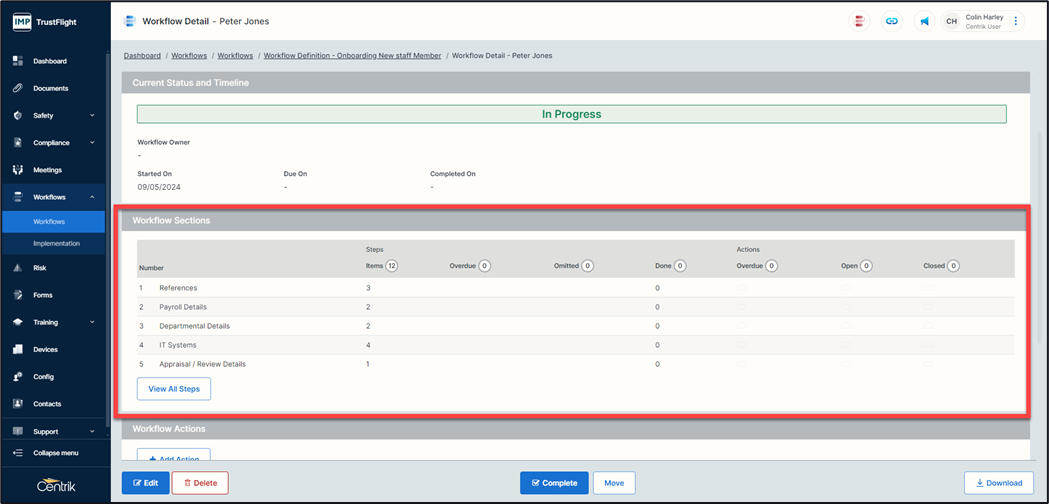
Task: Click the Documents paperclip icon in sidebar
Action: pos(18,88)
